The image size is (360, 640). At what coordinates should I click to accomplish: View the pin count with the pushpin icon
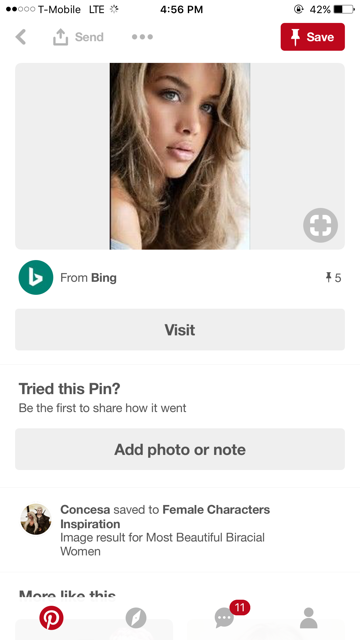click(333, 278)
